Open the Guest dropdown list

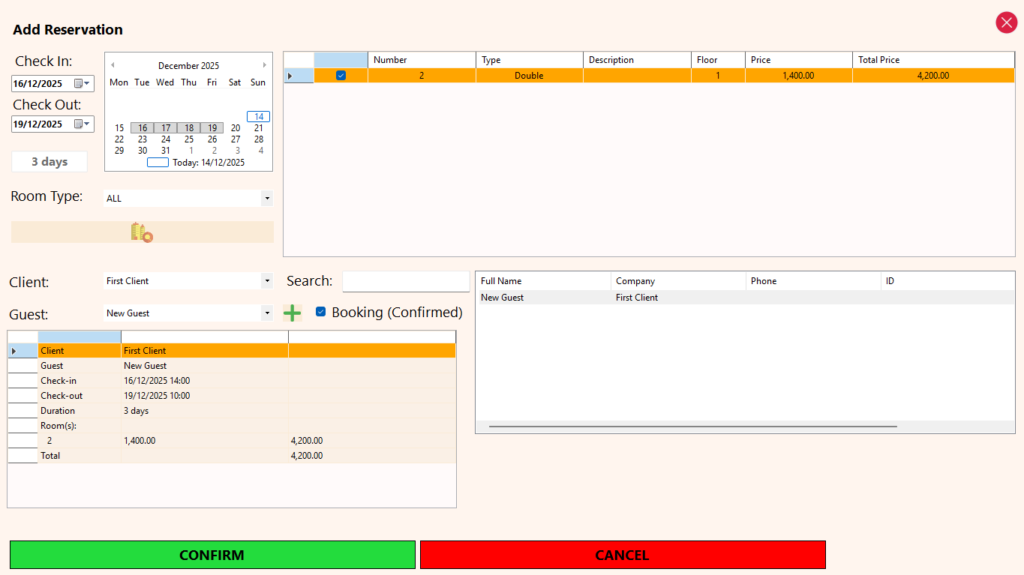tap(266, 313)
